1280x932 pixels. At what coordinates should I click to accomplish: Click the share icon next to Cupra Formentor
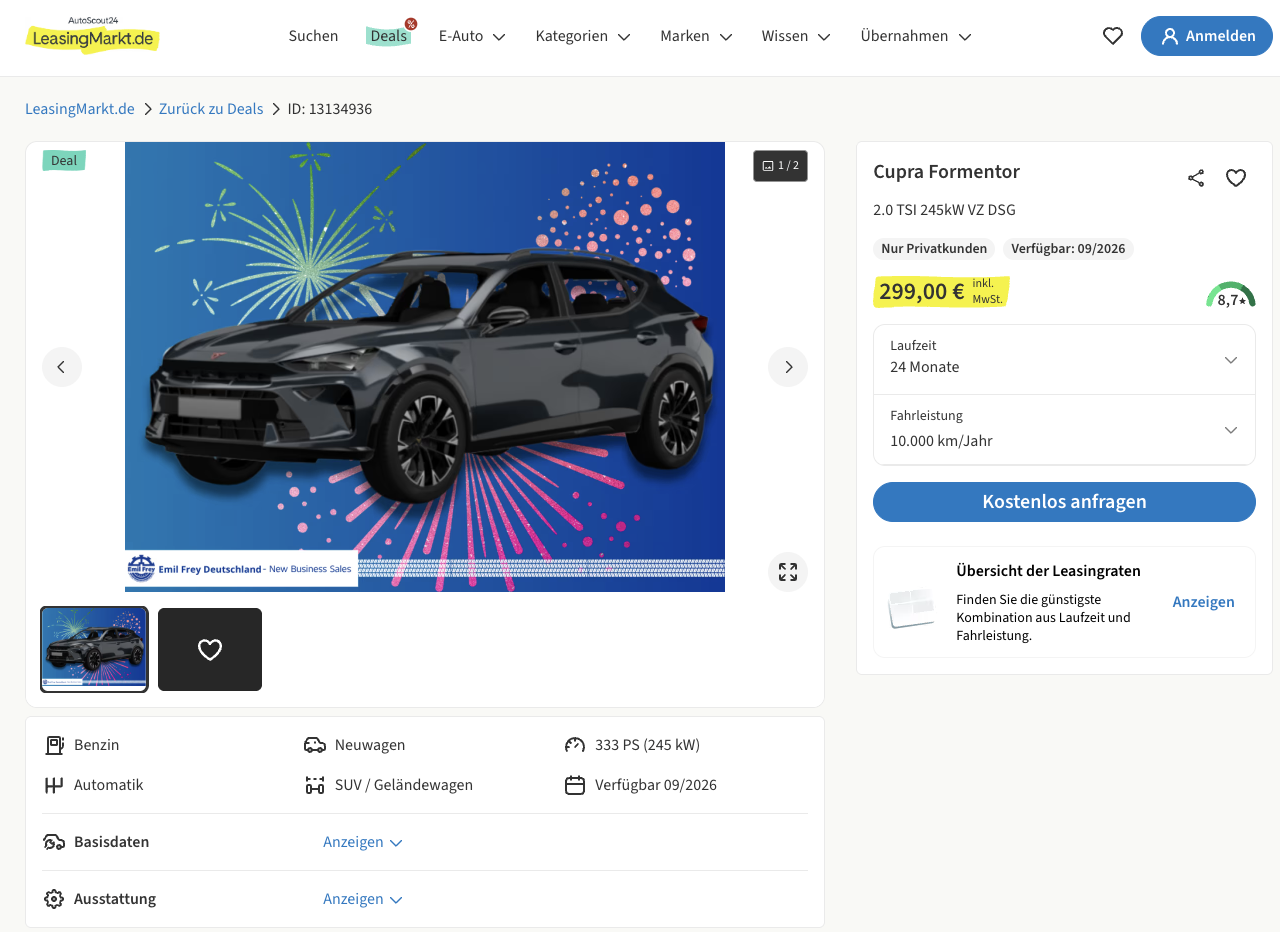click(x=1196, y=178)
